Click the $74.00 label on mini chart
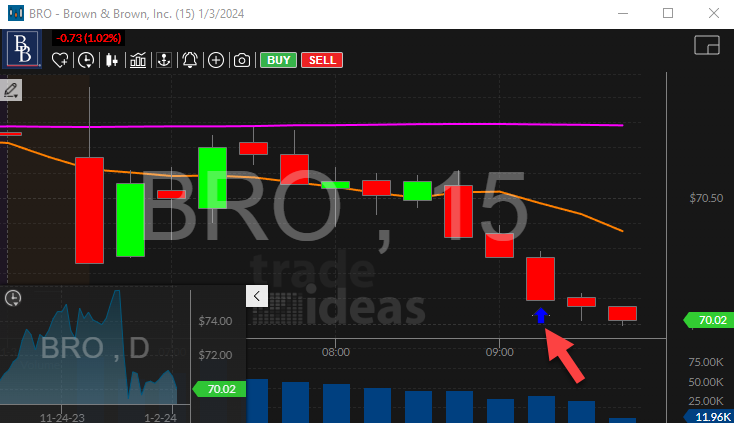734x423 pixels. click(215, 321)
